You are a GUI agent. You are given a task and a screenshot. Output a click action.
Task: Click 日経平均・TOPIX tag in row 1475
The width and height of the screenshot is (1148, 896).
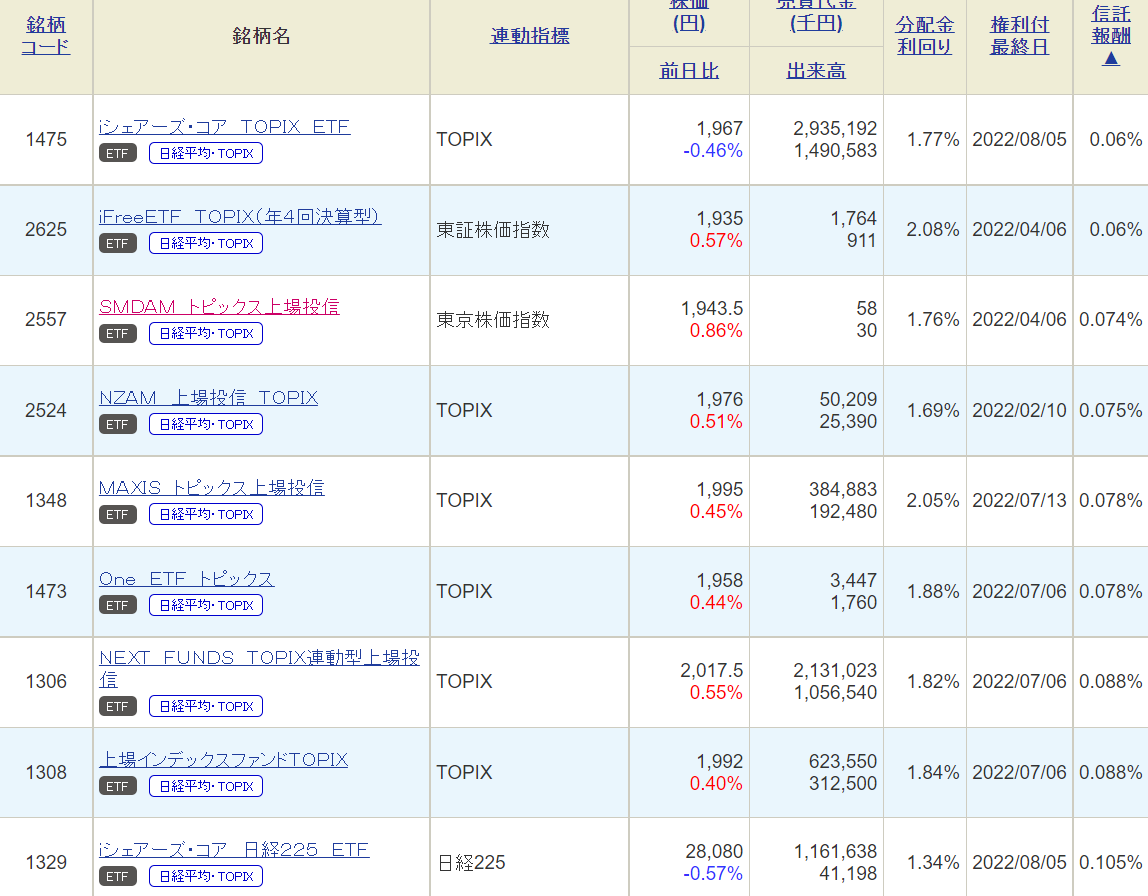pos(206,153)
